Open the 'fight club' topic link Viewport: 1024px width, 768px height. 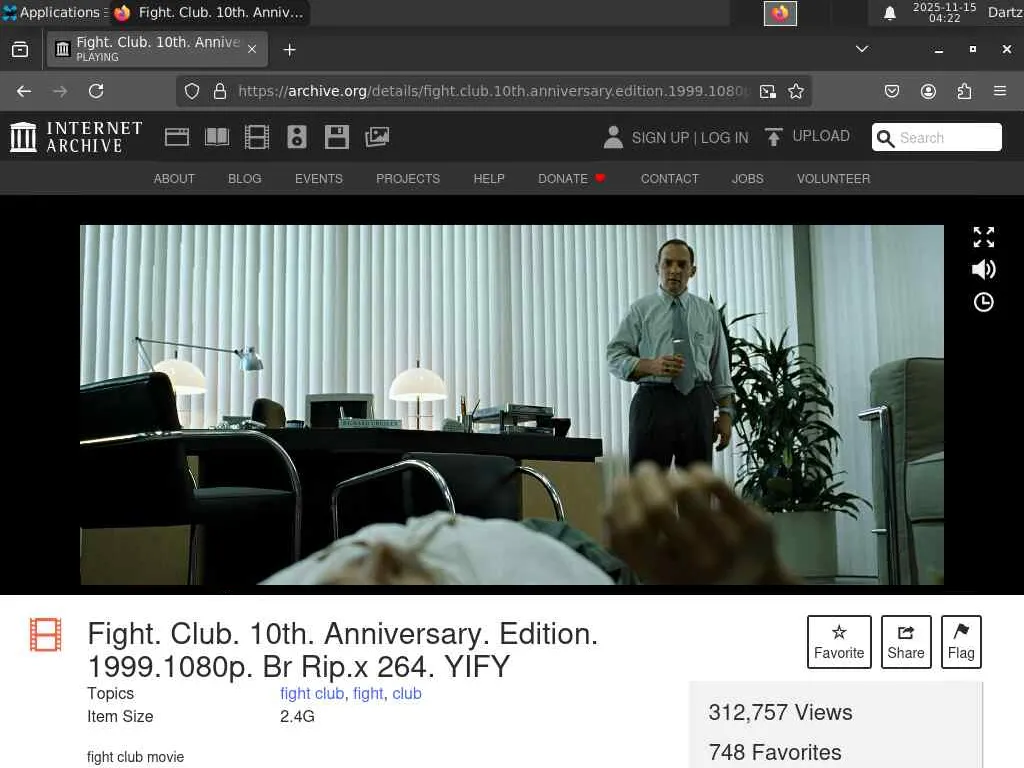coord(312,694)
